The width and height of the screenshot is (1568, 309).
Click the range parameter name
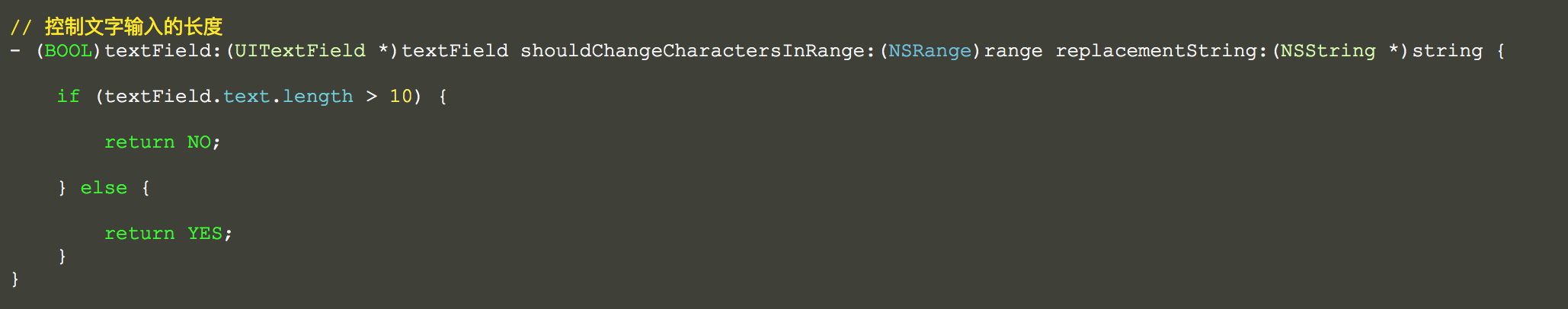[1013, 51]
